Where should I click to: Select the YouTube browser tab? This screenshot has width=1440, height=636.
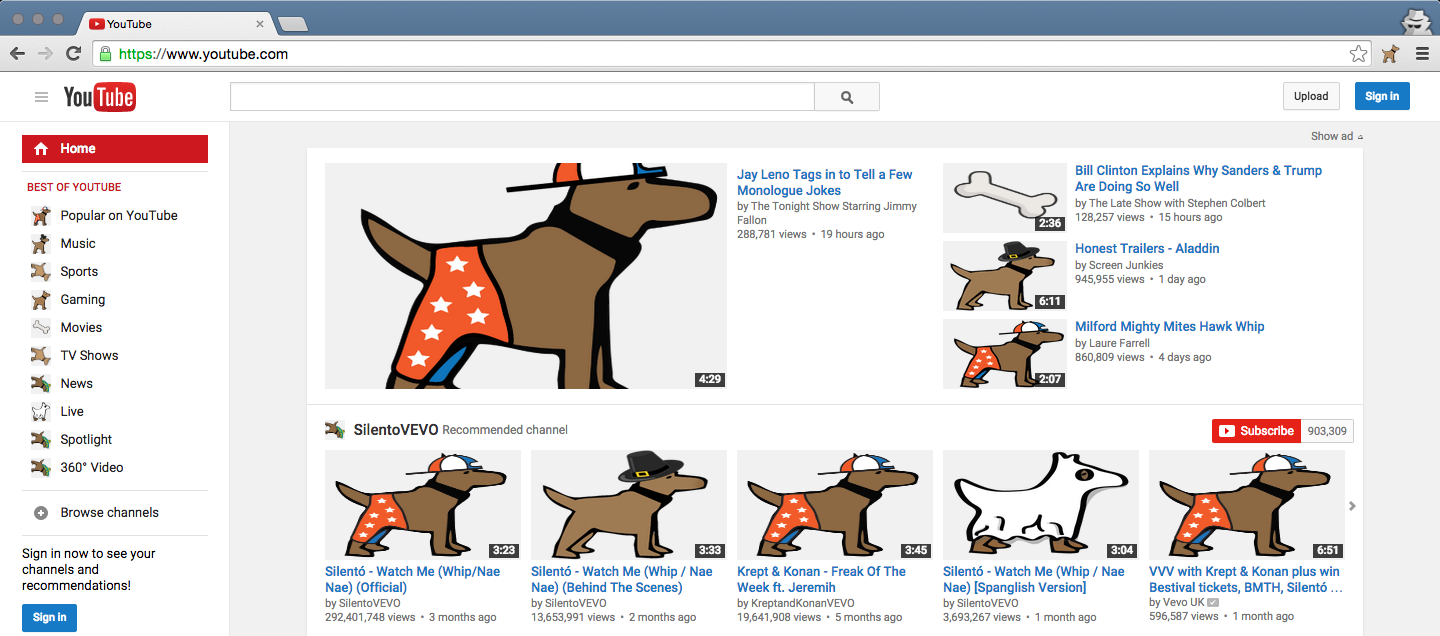click(x=177, y=24)
